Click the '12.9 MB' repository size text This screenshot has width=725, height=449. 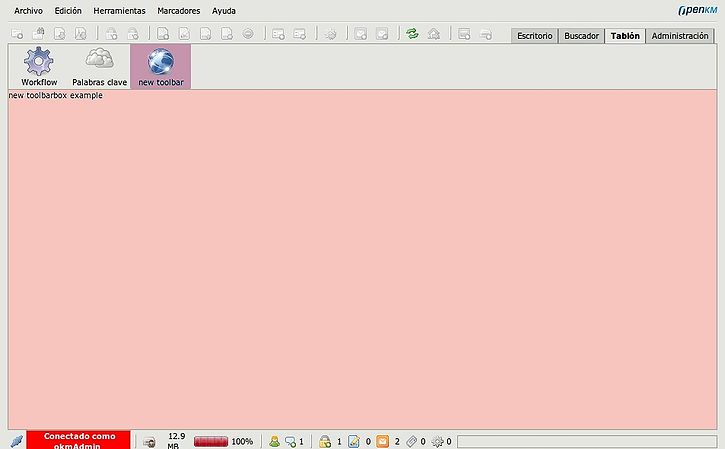176,441
